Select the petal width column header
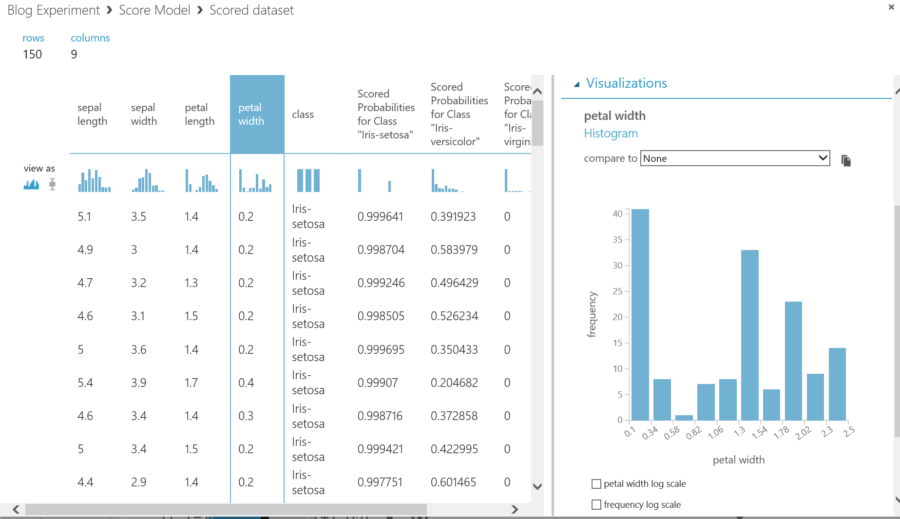This screenshot has height=519, width=900. (257, 114)
